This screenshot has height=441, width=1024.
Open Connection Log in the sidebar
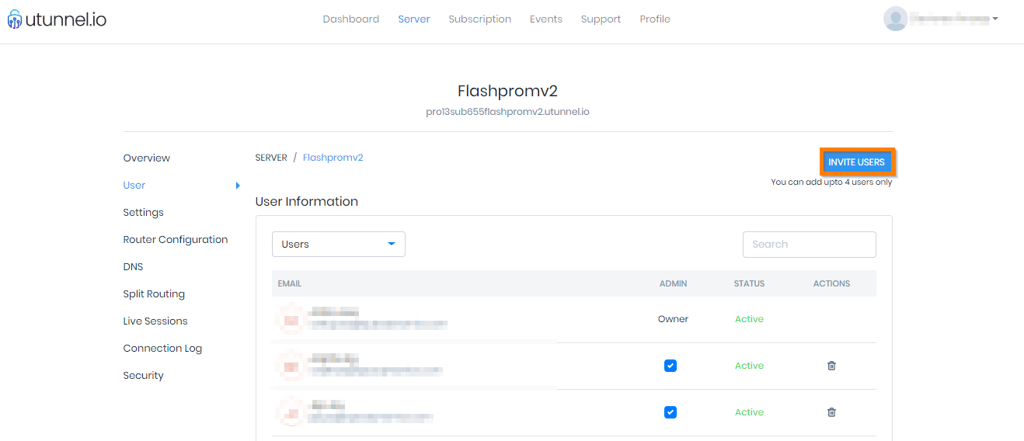pos(162,348)
